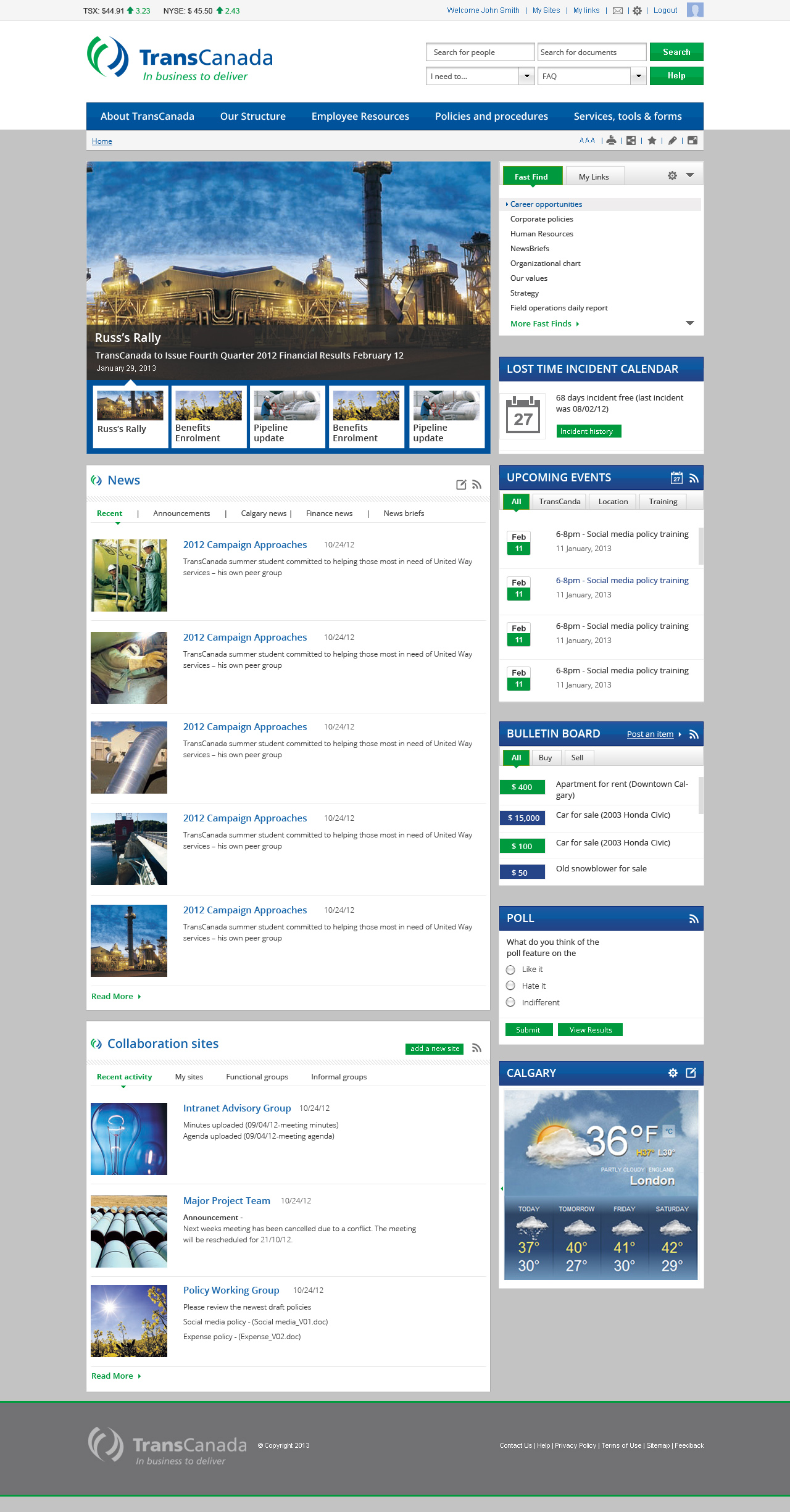Filter bulletin board by Buy tab
Image resolution: width=790 pixels, height=1512 pixels.
pos(546,758)
